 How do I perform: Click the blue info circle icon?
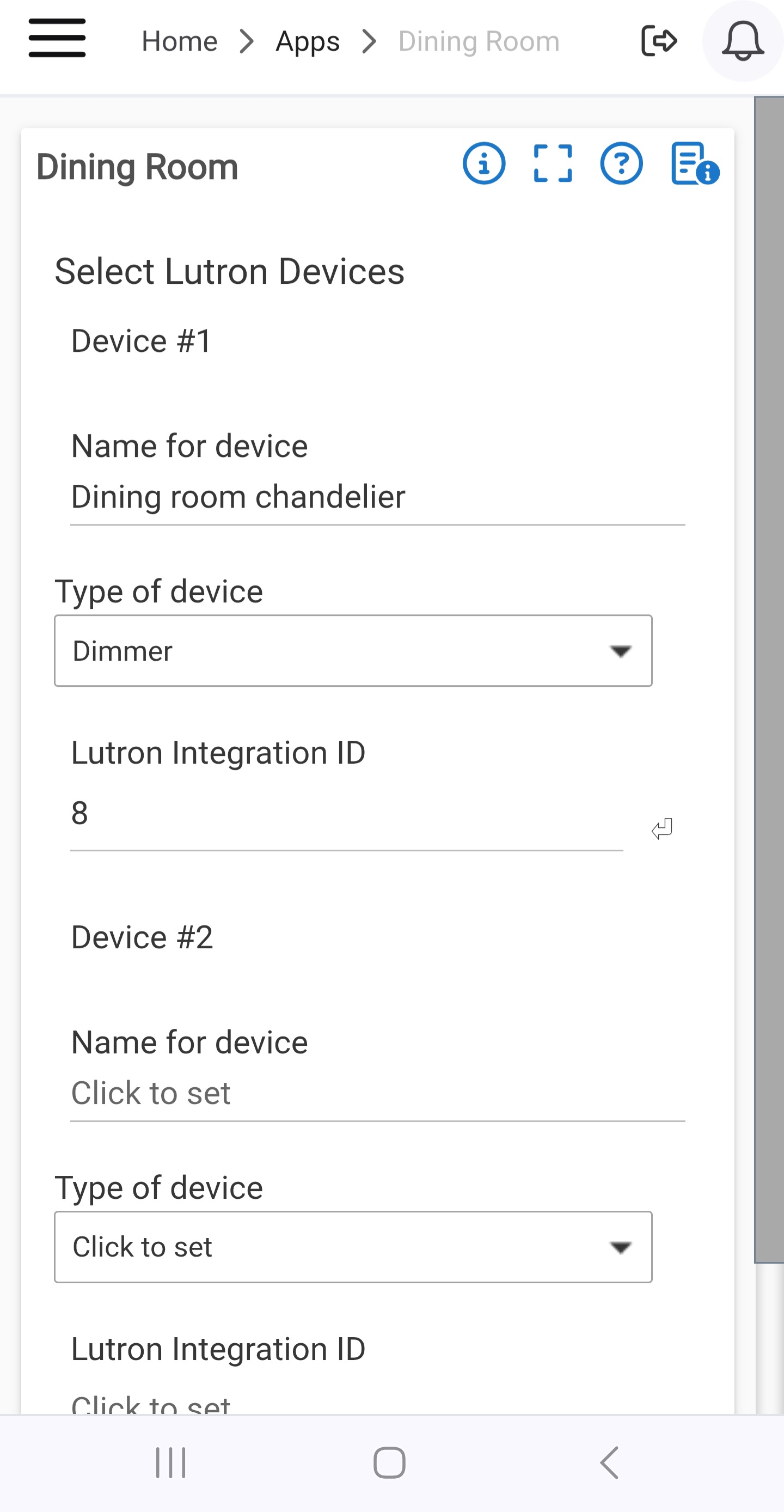coord(483,163)
